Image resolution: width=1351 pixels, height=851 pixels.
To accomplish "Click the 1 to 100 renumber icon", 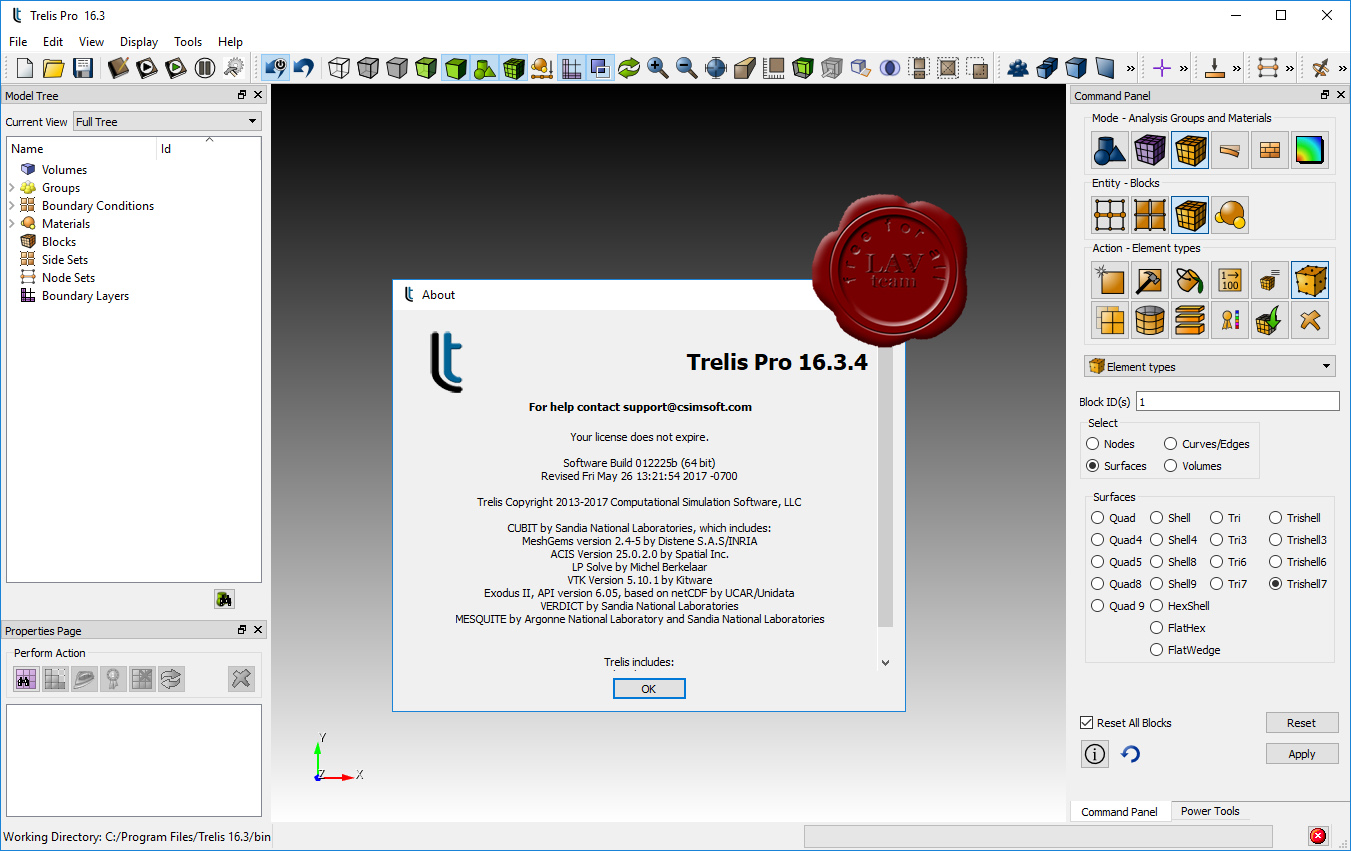I will pyautogui.click(x=1230, y=280).
